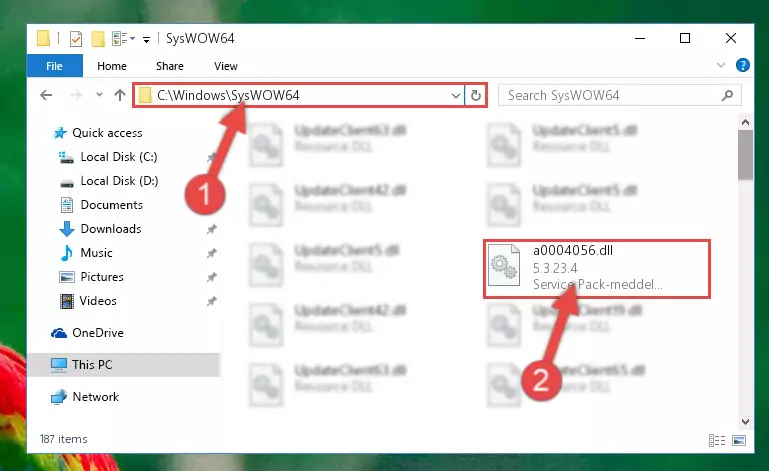Click the New folder icon in title bar
The height and width of the screenshot is (471, 769).
click(98, 39)
